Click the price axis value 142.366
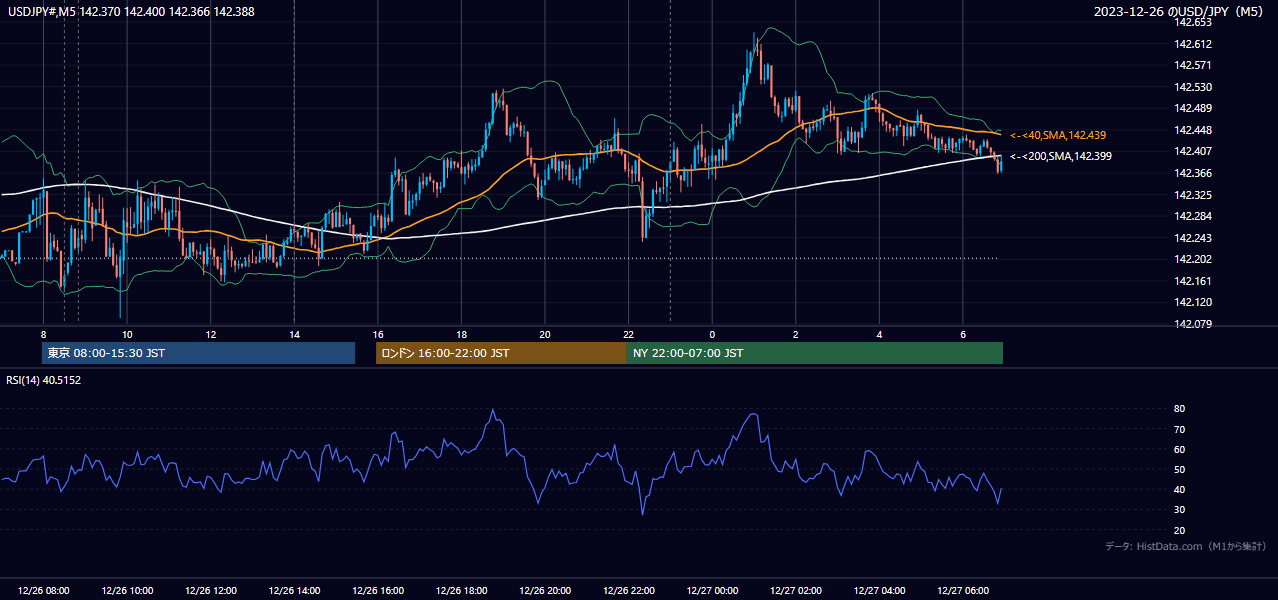 pos(1194,173)
